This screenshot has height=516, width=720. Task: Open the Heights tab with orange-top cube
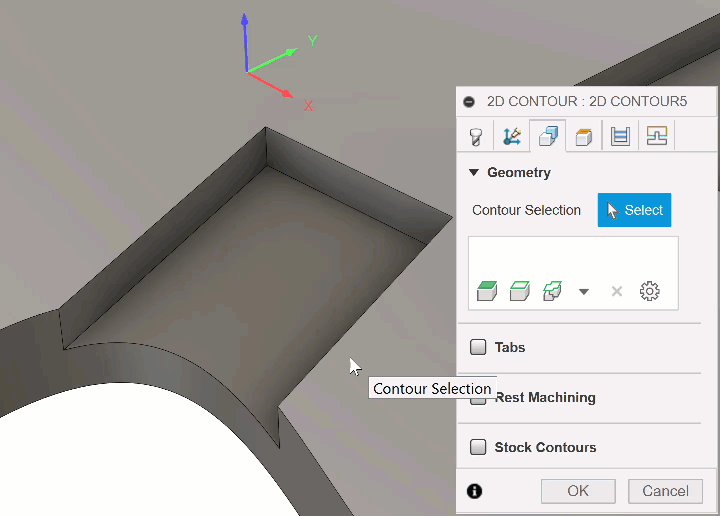pyautogui.click(x=584, y=136)
